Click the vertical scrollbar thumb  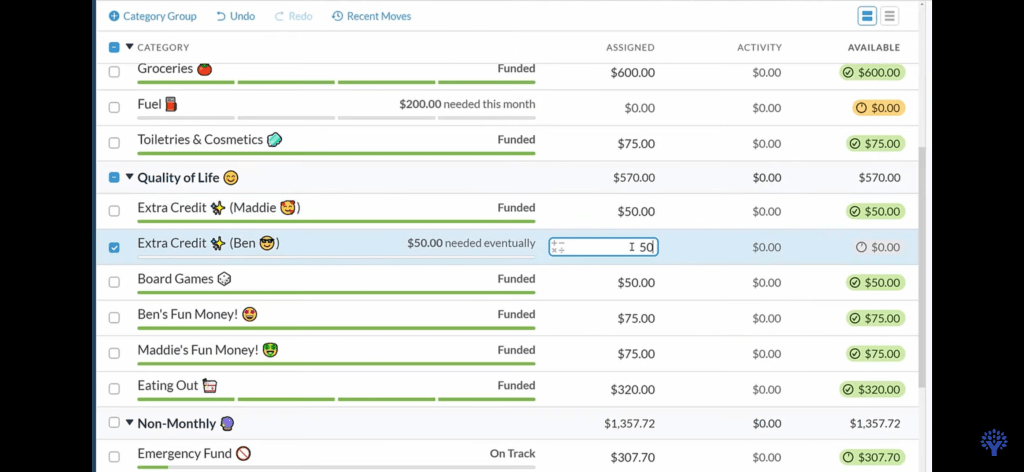point(921,266)
